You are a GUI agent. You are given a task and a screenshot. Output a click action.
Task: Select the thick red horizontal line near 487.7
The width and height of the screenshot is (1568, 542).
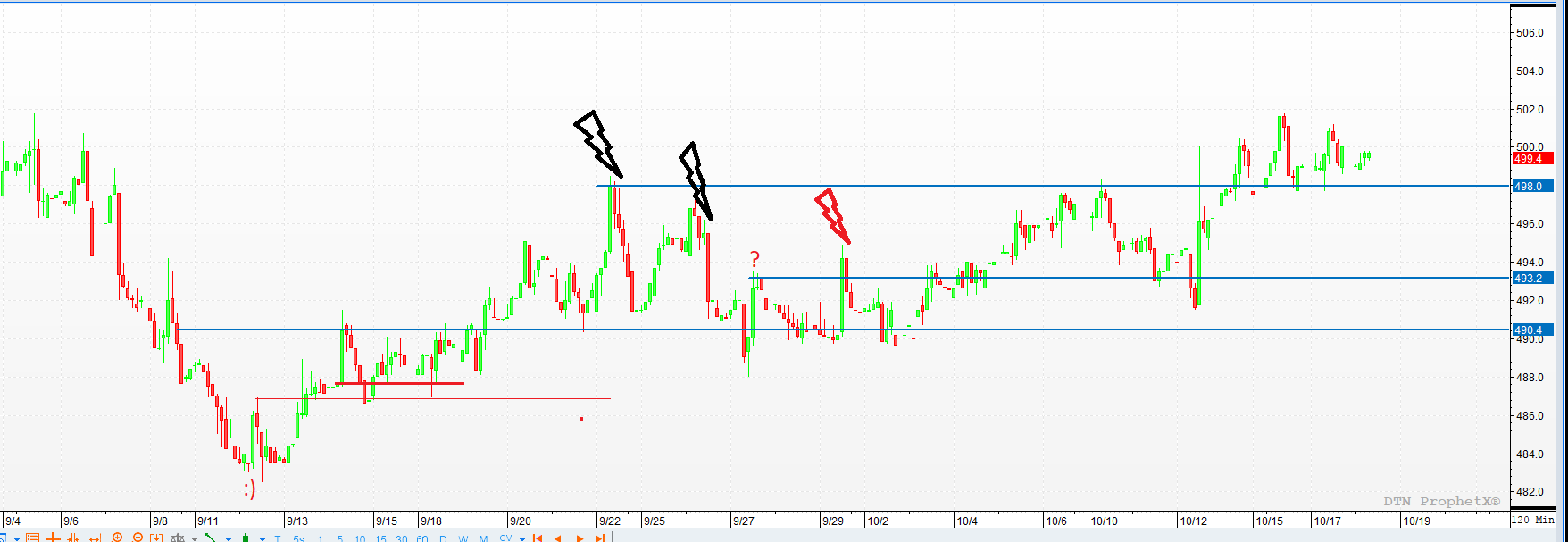[x=400, y=383]
